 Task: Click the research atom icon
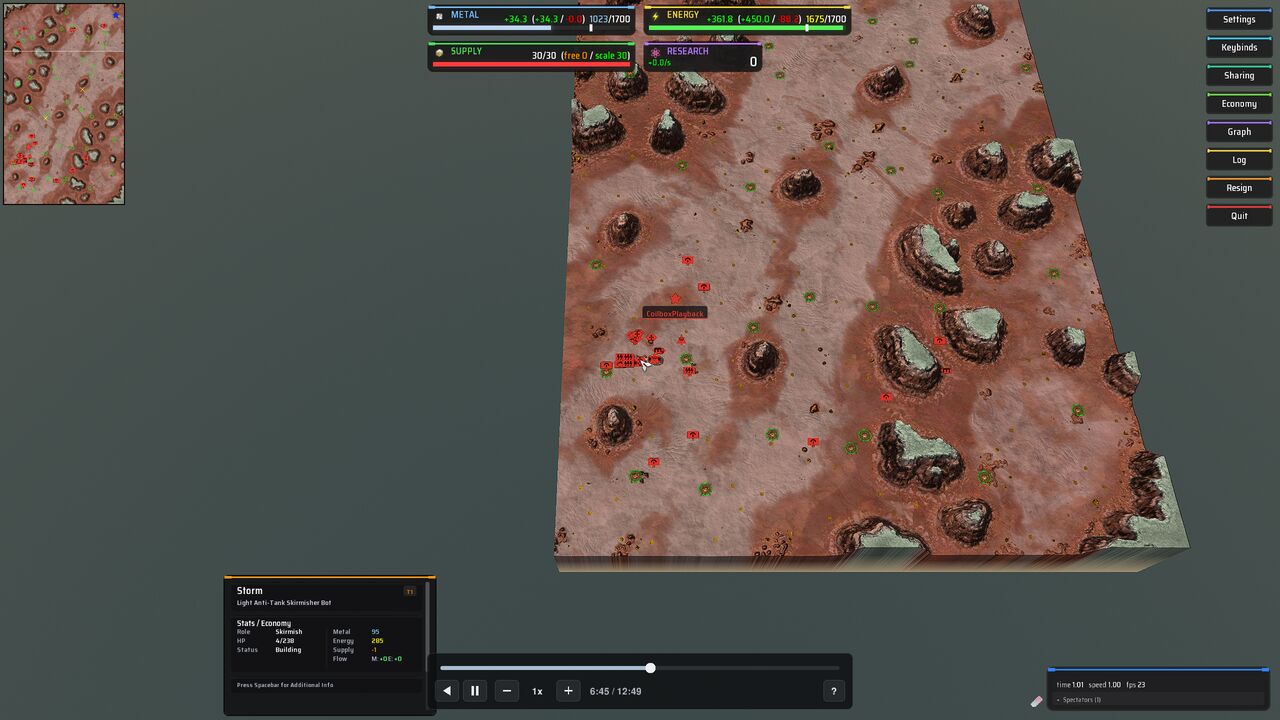pyautogui.click(x=655, y=52)
